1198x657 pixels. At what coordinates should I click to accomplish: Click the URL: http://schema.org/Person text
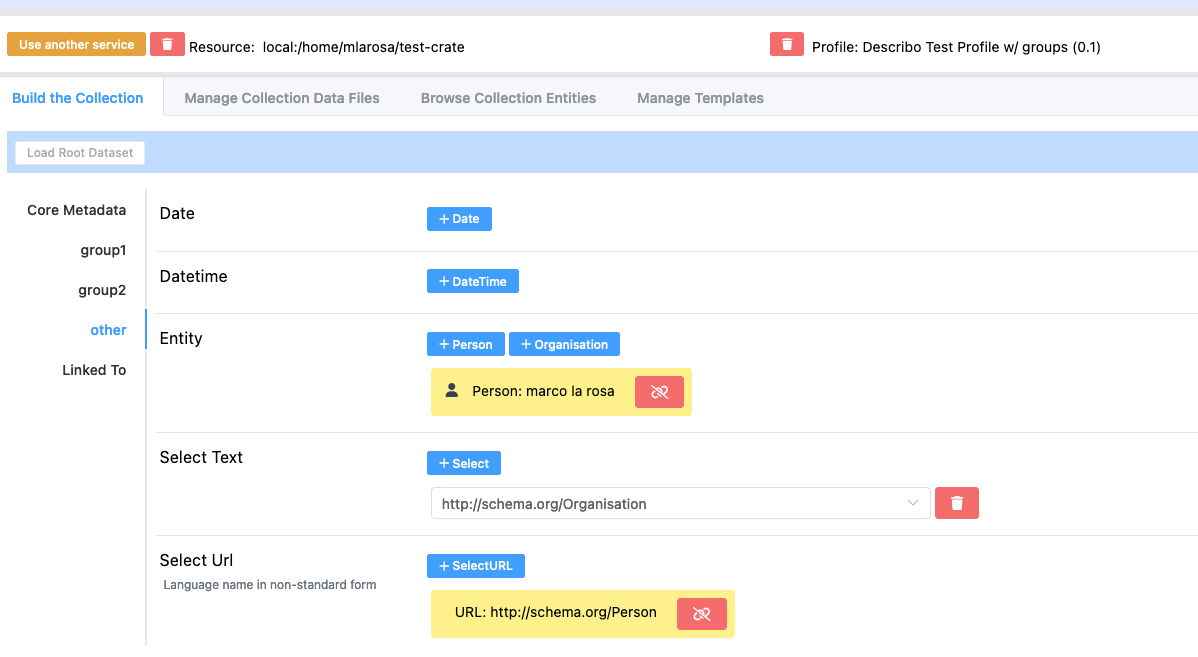(x=555, y=613)
